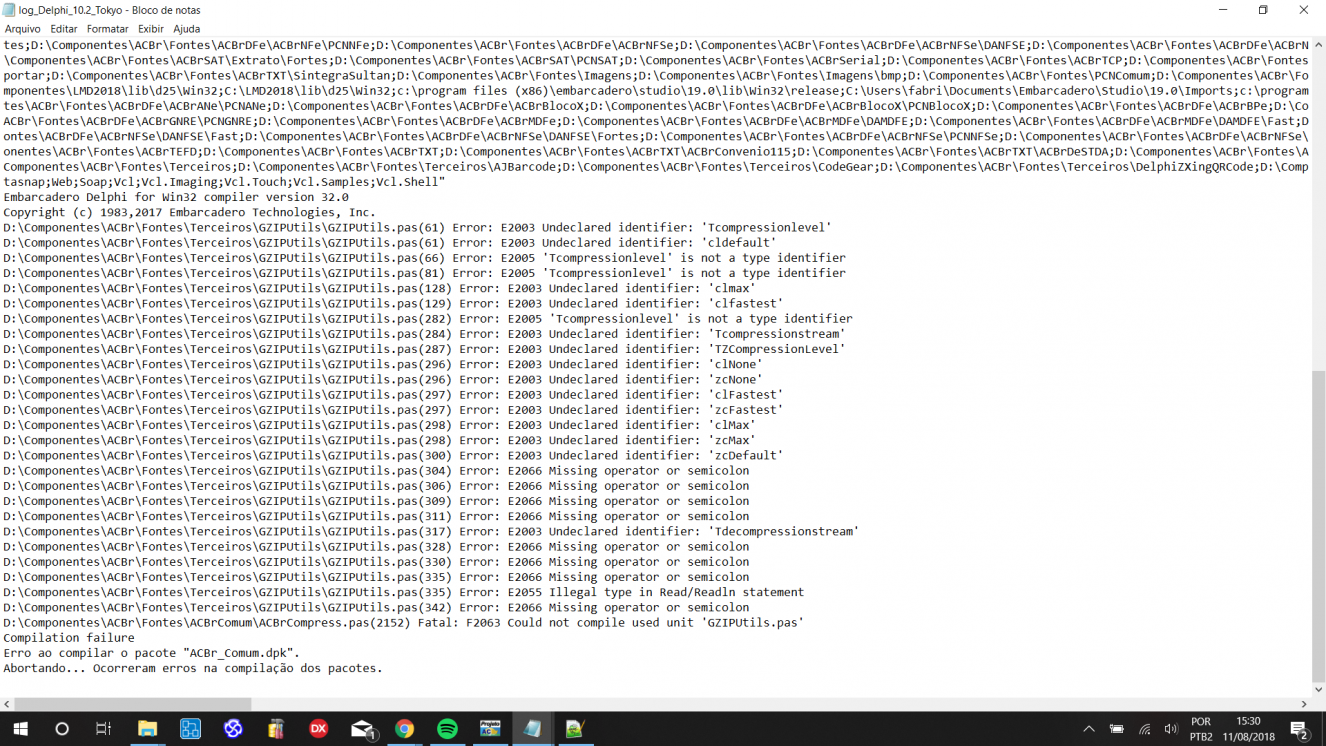This screenshot has width=1326, height=746.
Task: Open the volume control tray icon
Action: (x=1171, y=729)
